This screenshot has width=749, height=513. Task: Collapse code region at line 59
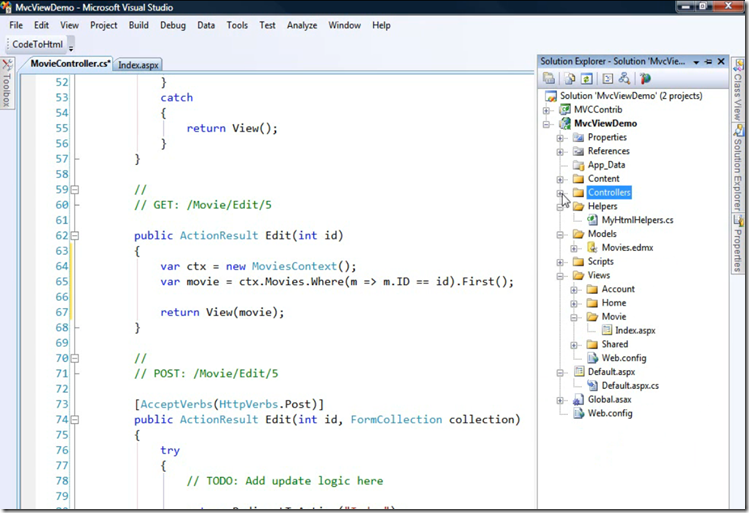point(75,190)
